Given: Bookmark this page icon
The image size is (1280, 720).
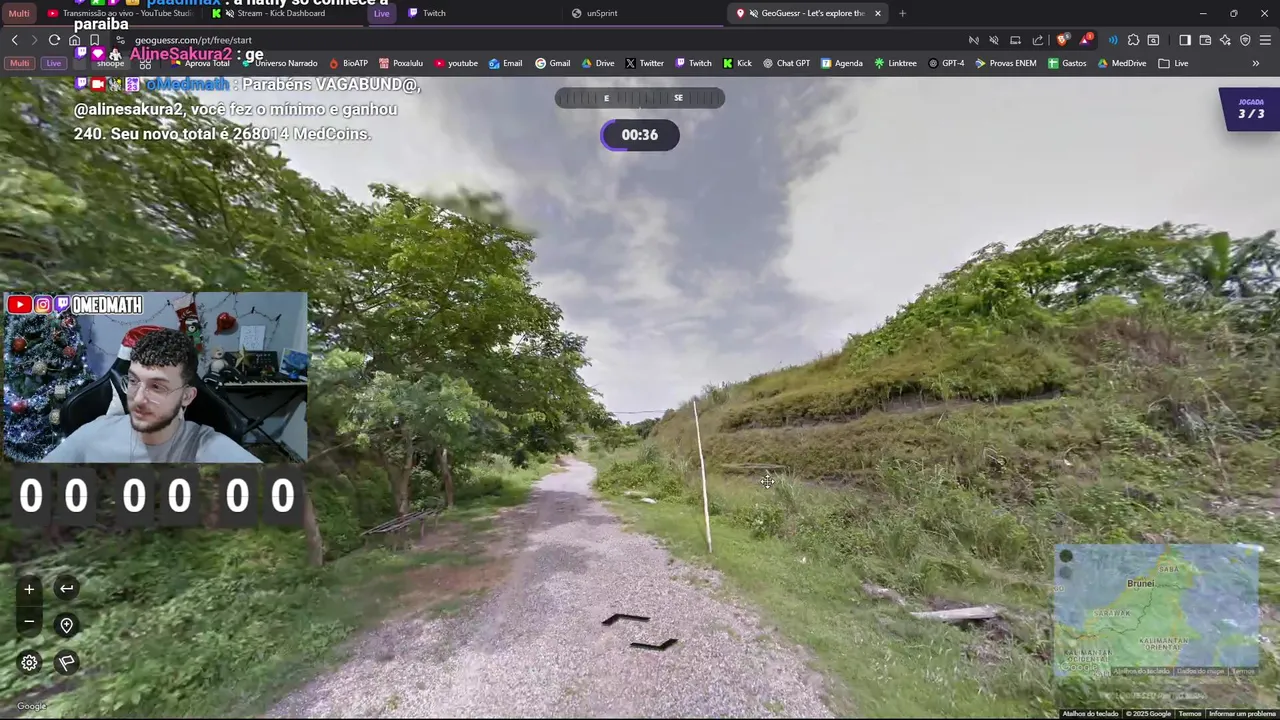Looking at the screenshot, I should [x=94, y=40].
